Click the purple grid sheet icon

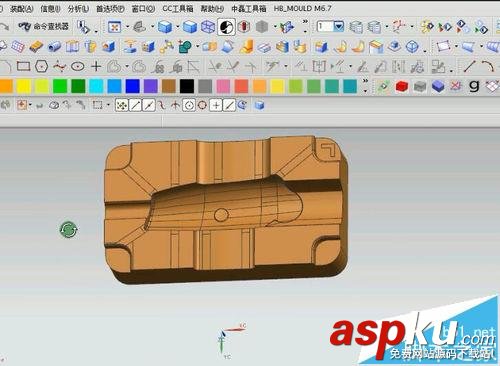[x=18, y=47]
